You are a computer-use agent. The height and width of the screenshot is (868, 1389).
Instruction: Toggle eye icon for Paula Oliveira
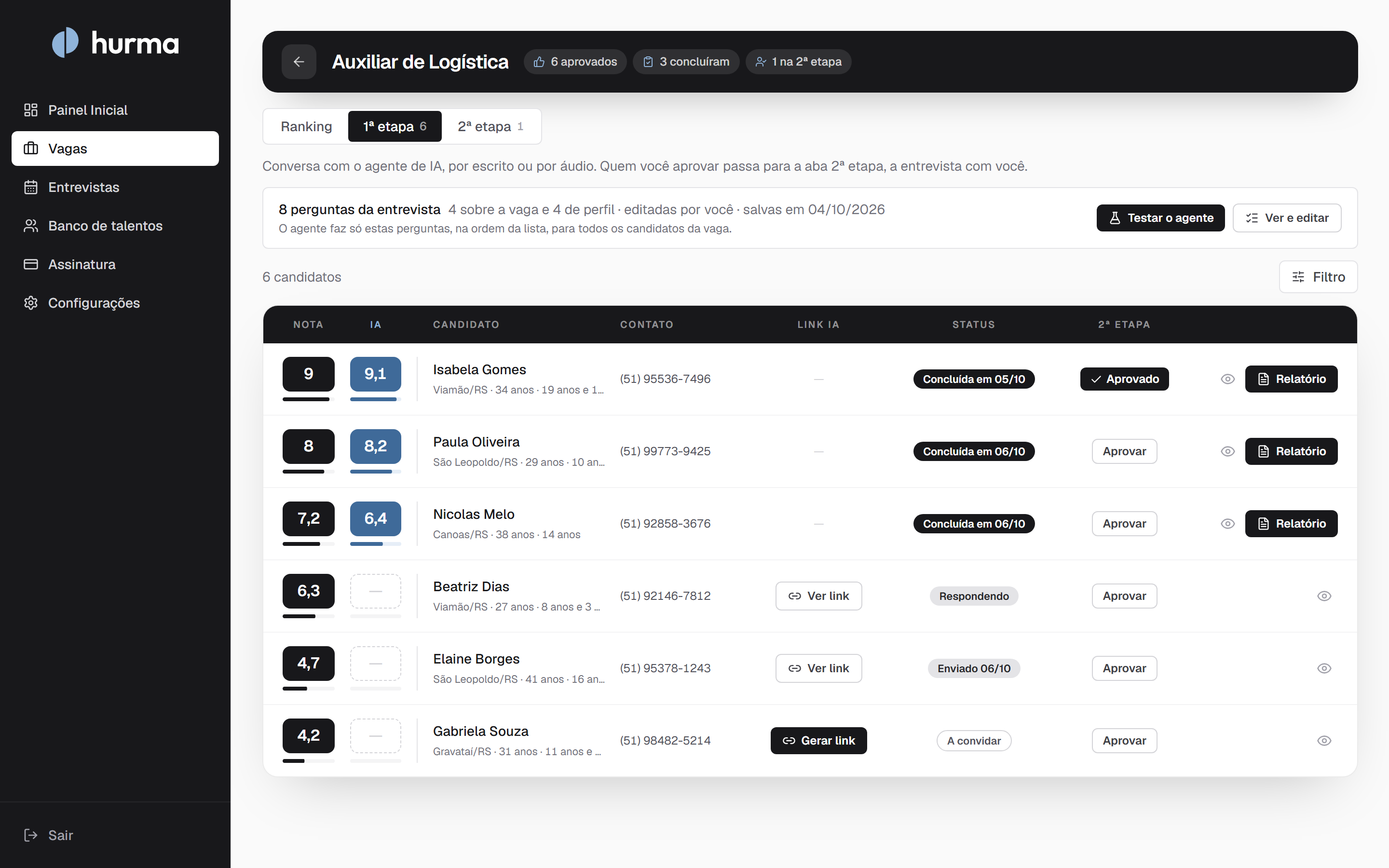(x=1228, y=451)
